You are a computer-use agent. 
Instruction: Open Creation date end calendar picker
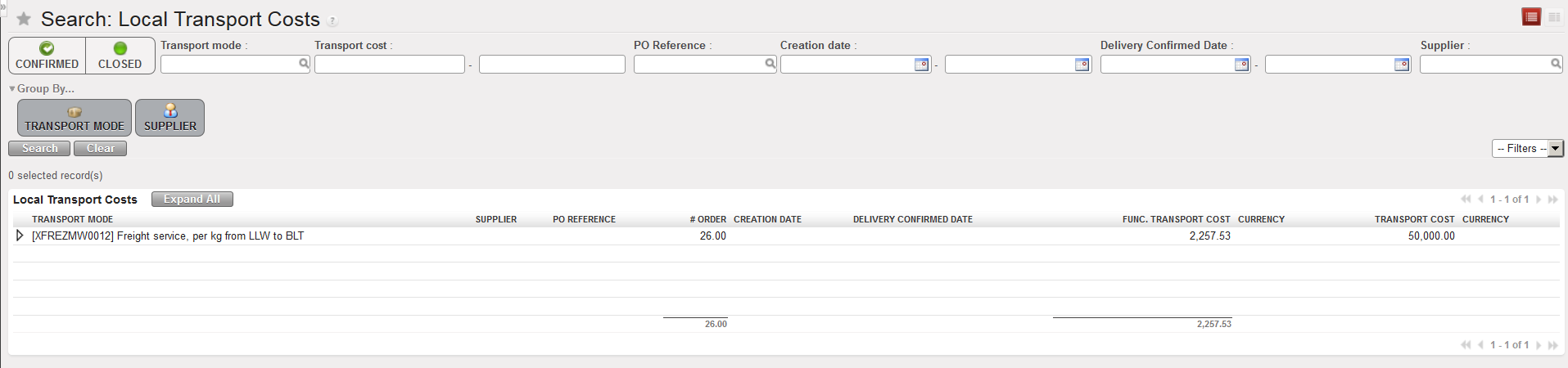[x=1082, y=64]
